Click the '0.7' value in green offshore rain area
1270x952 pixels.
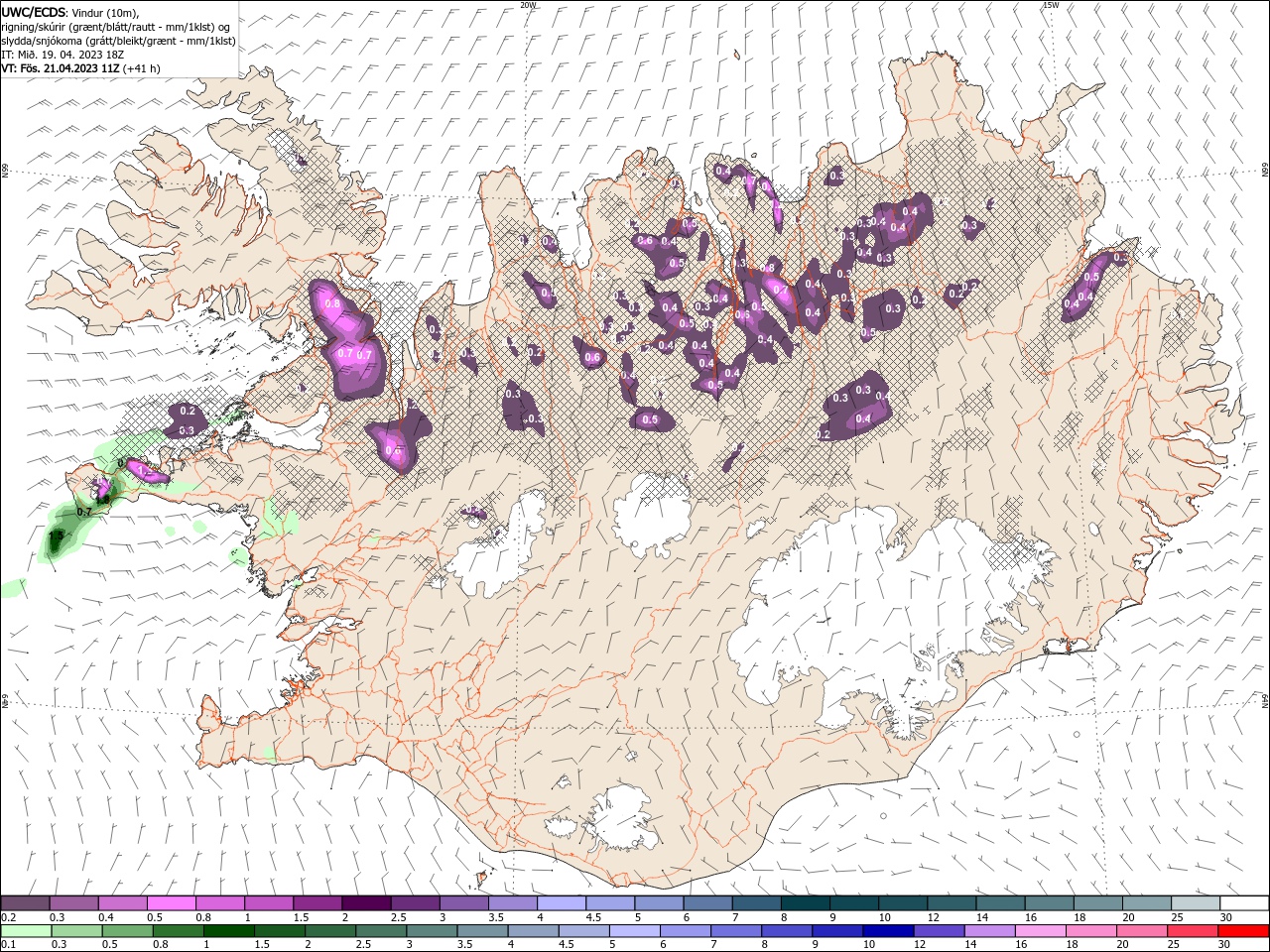pos(84,512)
